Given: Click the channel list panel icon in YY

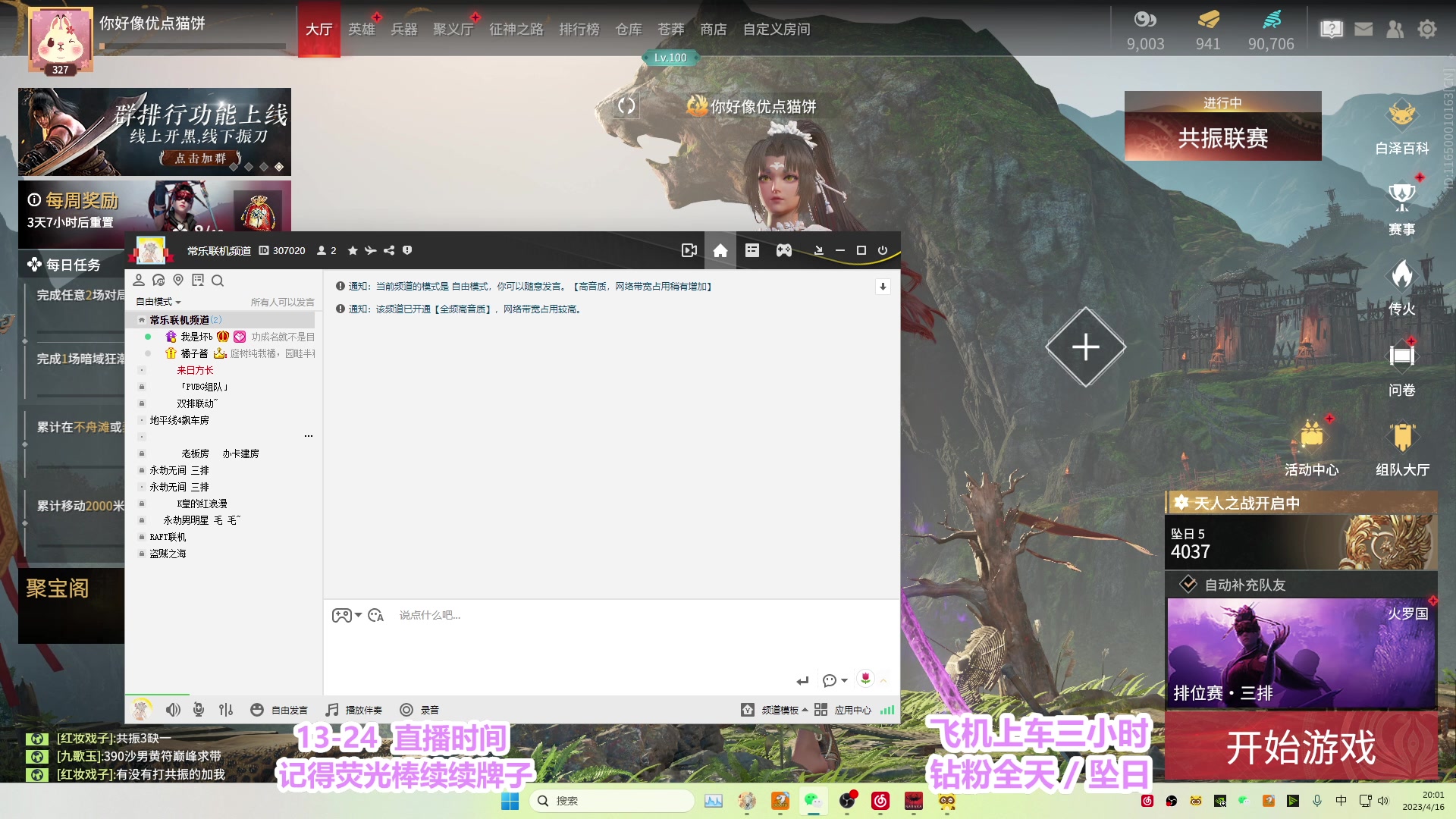Looking at the screenshot, I should (752, 250).
